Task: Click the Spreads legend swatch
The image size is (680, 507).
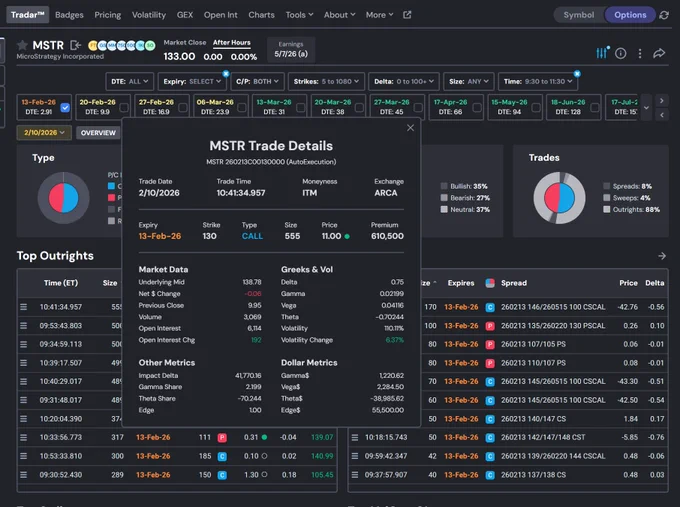Action: point(606,186)
